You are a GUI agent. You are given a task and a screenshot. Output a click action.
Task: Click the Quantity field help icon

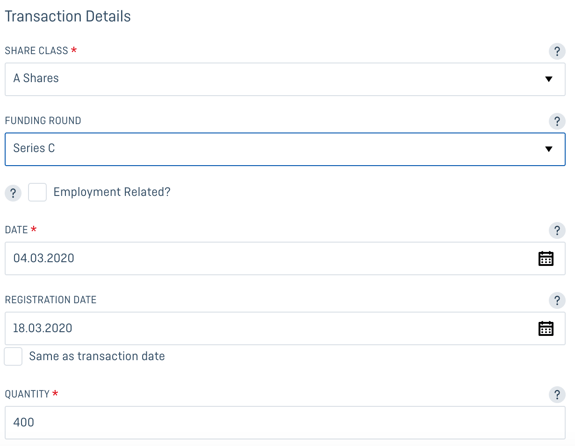coord(557,395)
